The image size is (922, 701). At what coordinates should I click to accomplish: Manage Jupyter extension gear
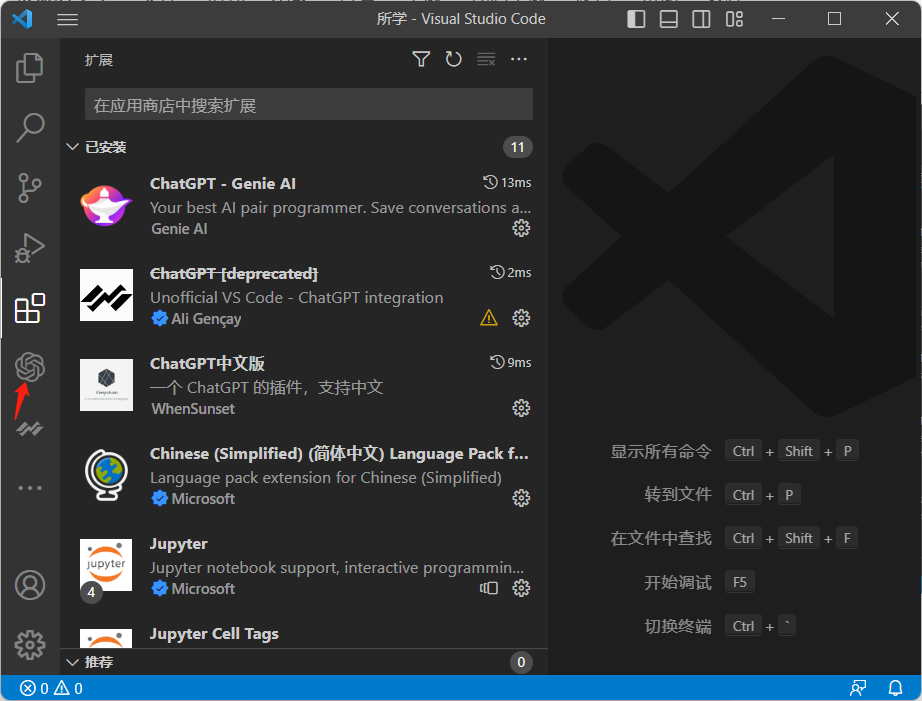(521, 588)
